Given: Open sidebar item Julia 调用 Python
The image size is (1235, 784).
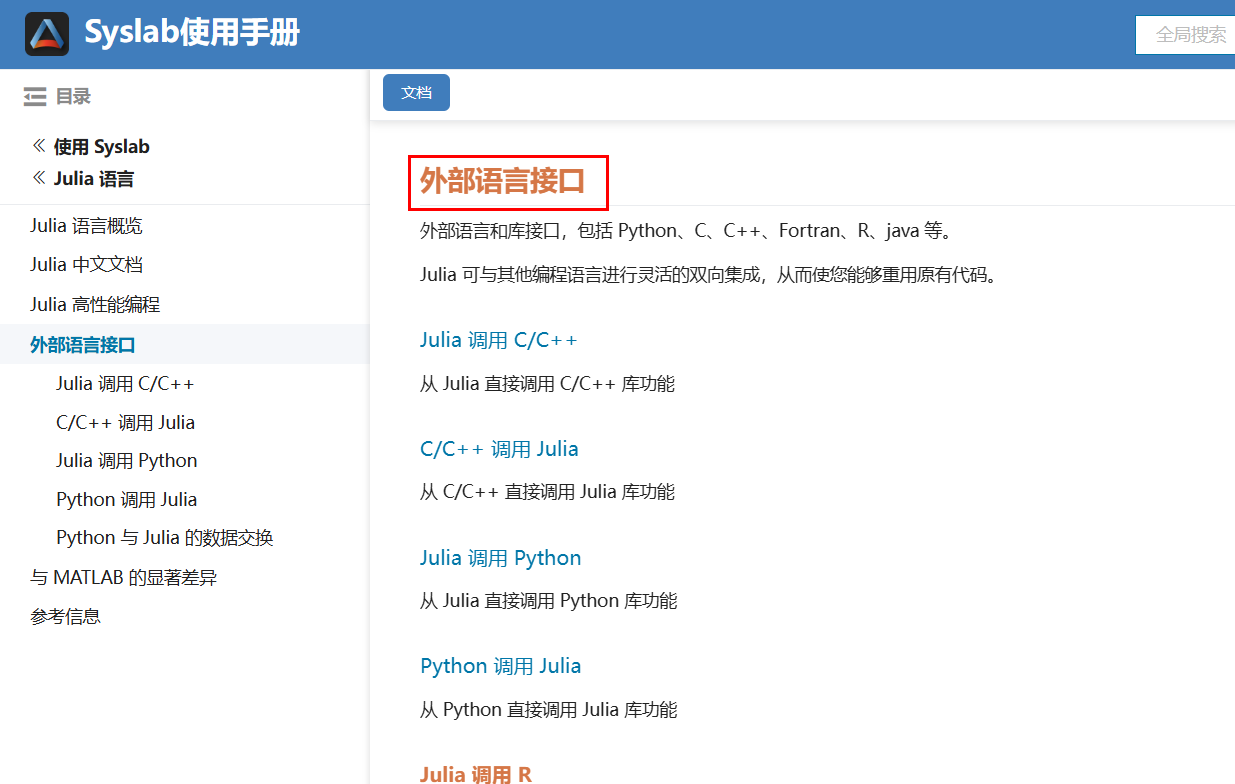Looking at the screenshot, I should click(127, 460).
